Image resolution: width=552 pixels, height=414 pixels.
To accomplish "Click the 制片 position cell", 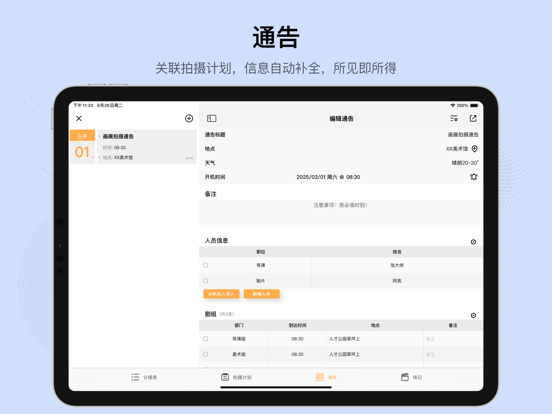I will tap(261, 281).
